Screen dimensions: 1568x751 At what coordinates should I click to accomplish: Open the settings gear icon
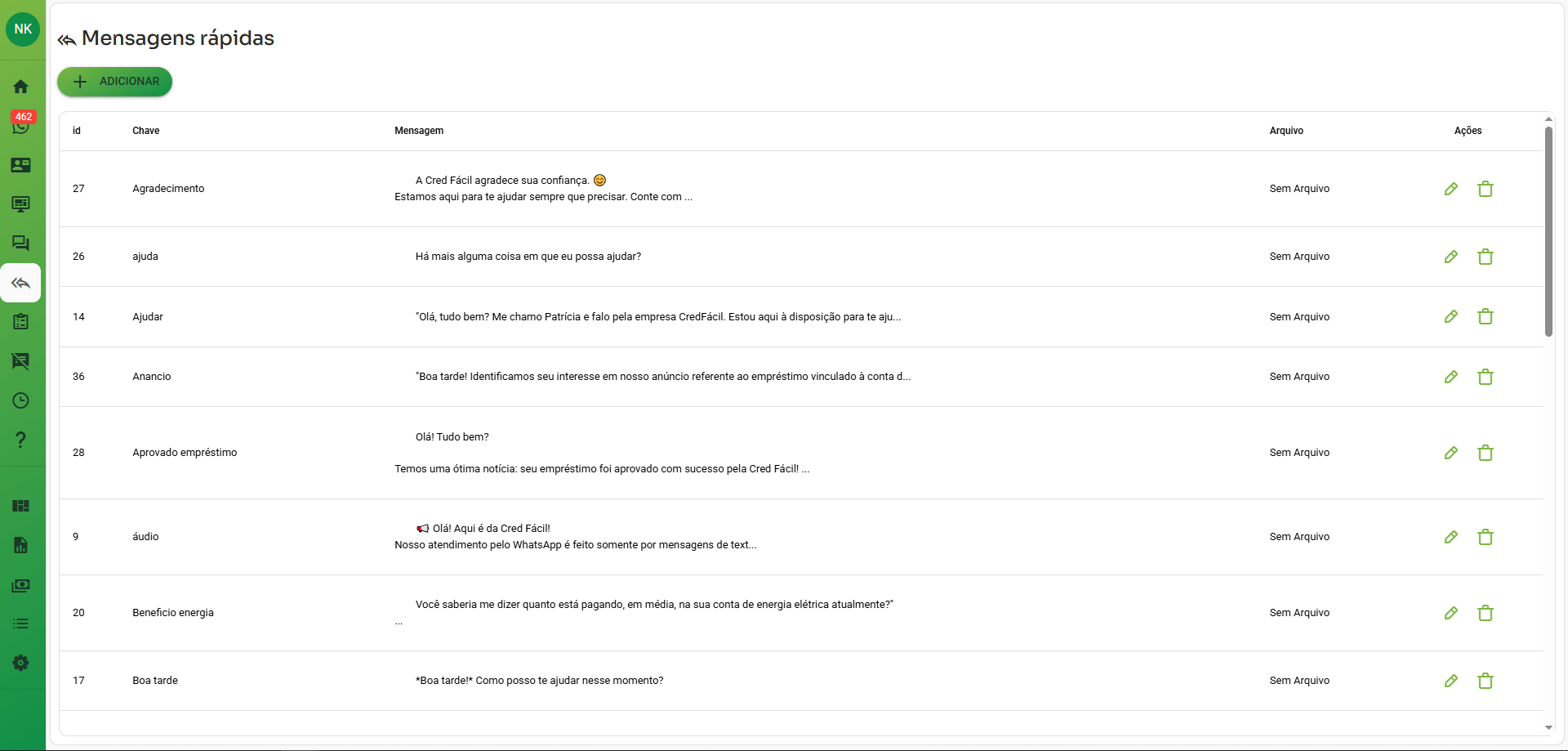[21, 663]
